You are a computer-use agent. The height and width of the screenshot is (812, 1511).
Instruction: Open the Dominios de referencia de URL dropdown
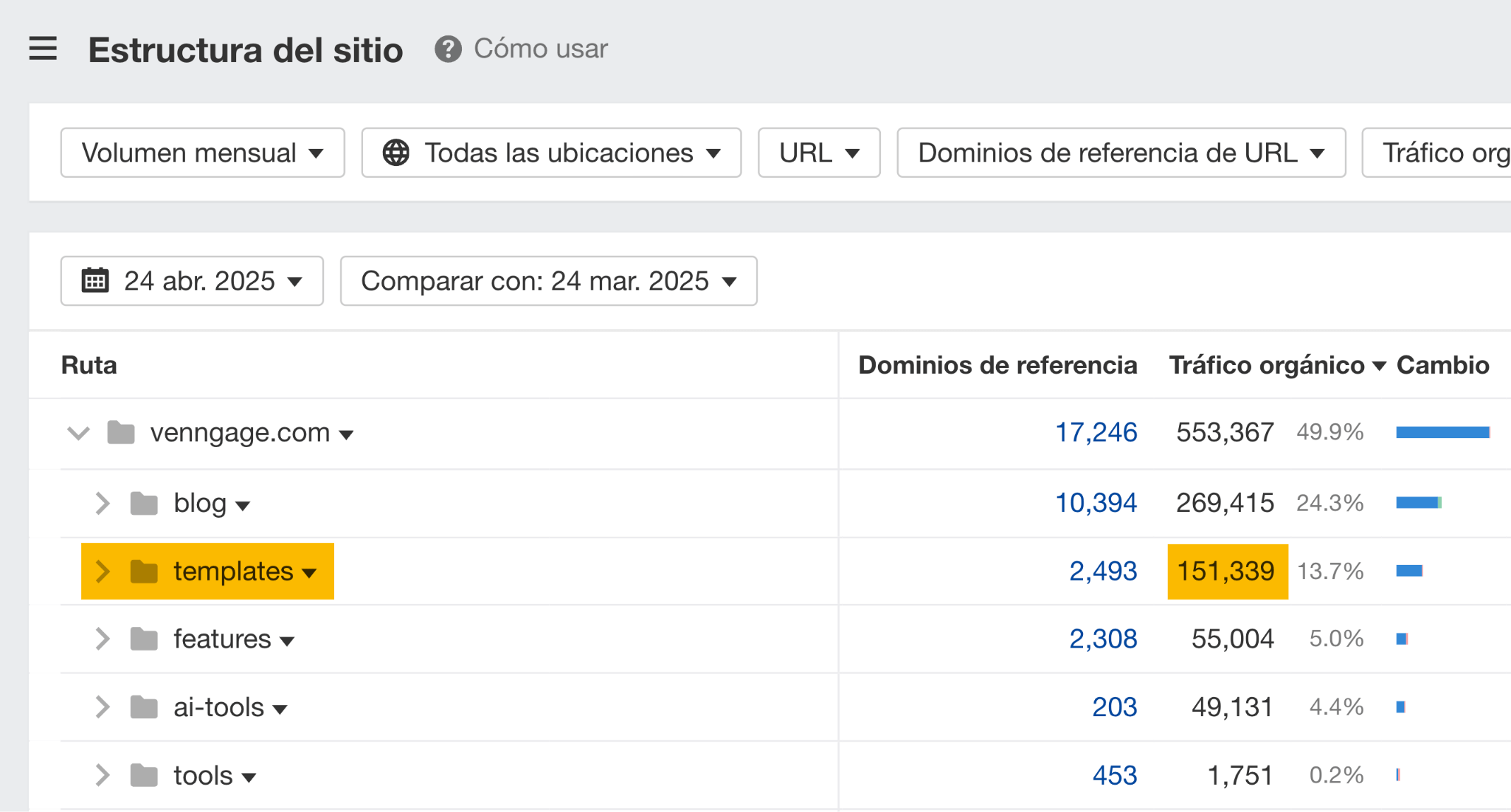coord(1121,153)
